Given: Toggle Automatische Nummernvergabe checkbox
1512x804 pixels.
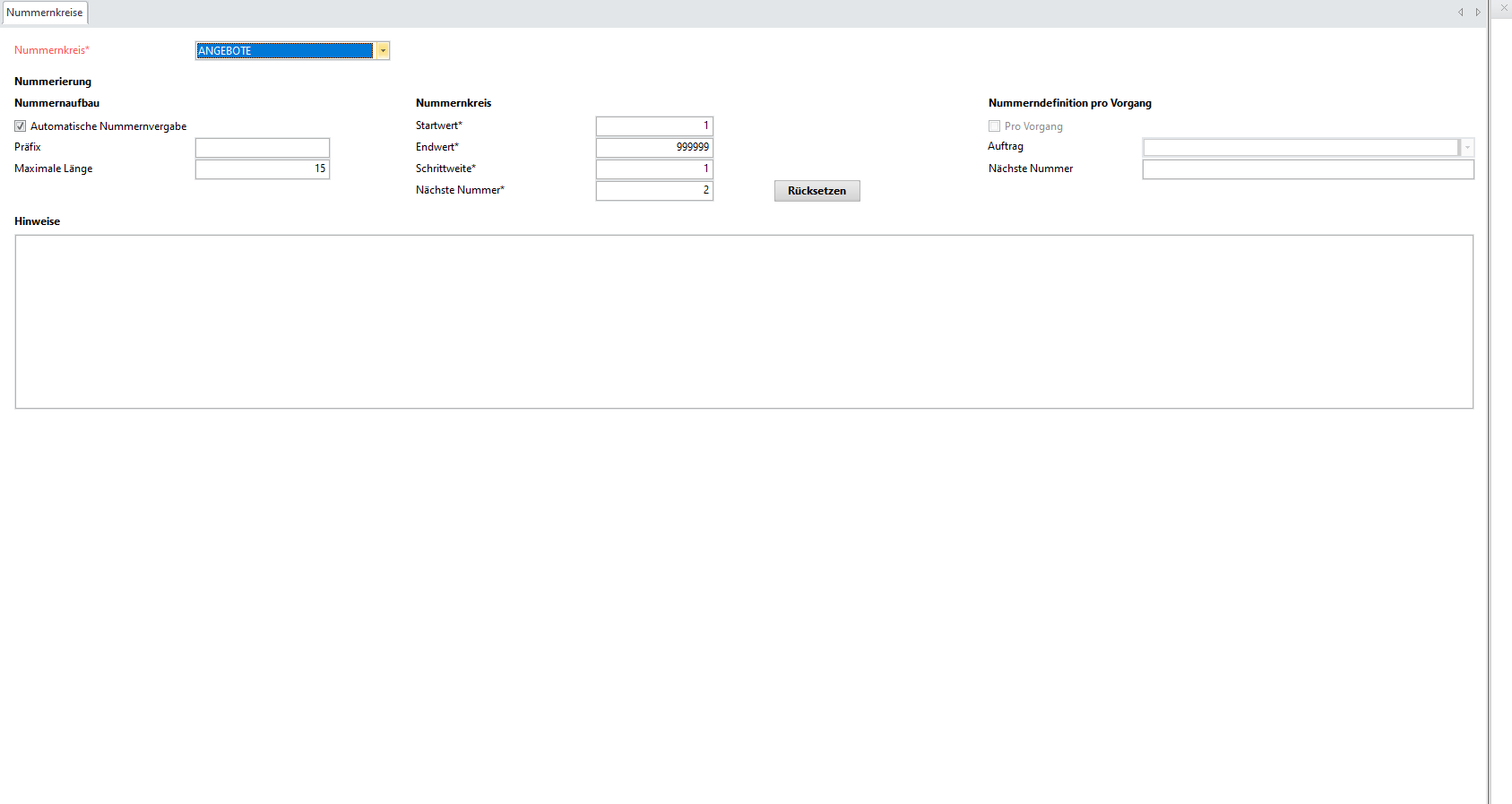Looking at the screenshot, I should pos(21,126).
